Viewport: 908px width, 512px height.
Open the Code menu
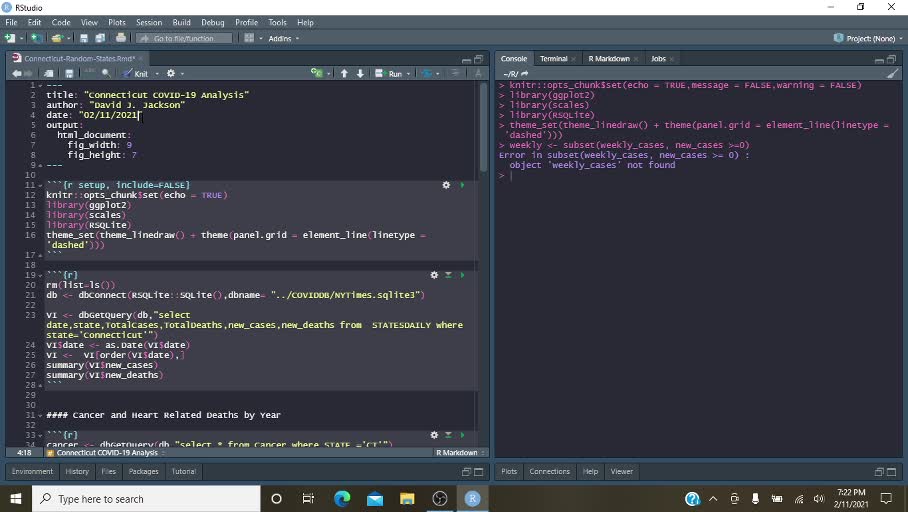pyautogui.click(x=61, y=22)
